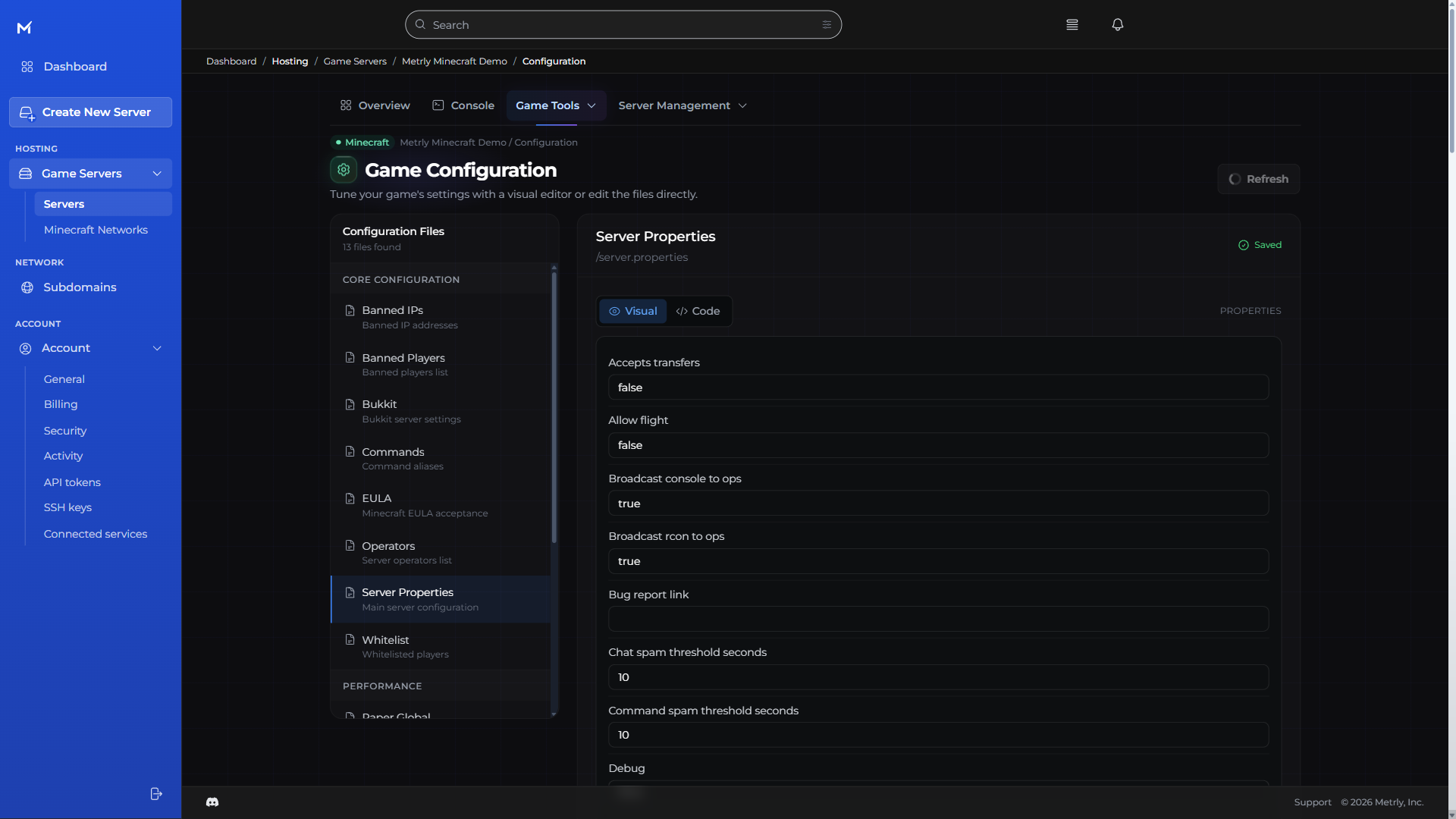Image resolution: width=1456 pixels, height=819 pixels.
Task: Click the Game Configuration gear icon
Action: 344,170
